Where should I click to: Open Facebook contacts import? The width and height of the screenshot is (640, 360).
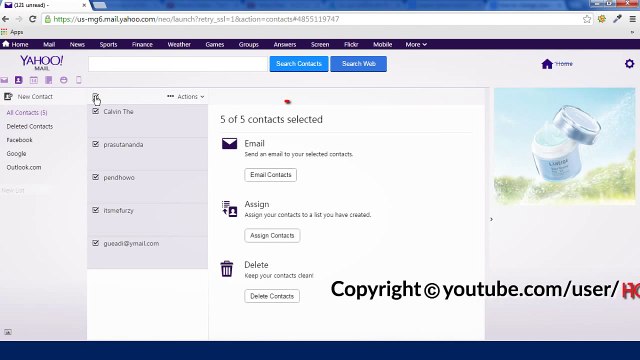(19, 140)
